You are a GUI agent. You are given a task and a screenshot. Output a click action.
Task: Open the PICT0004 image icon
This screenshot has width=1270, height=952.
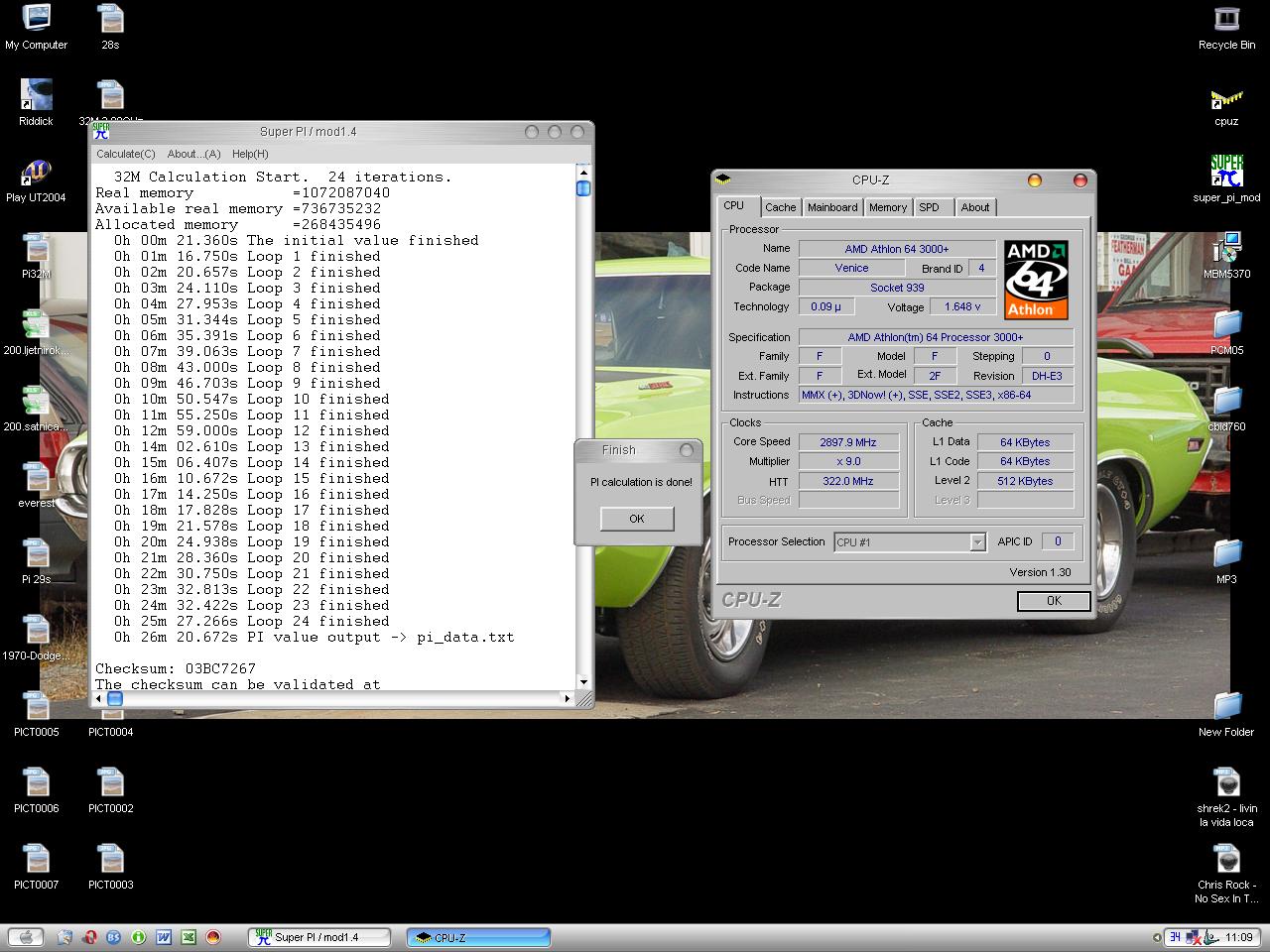coord(110,714)
